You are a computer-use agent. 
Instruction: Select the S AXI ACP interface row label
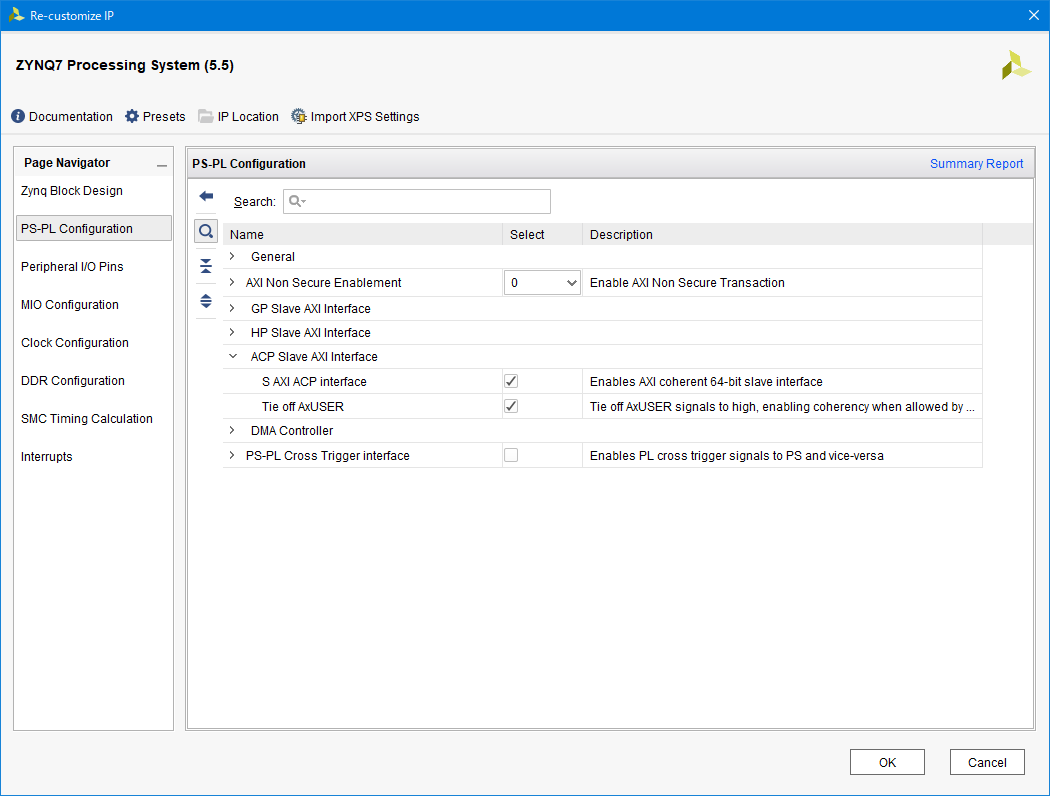point(314,382)
